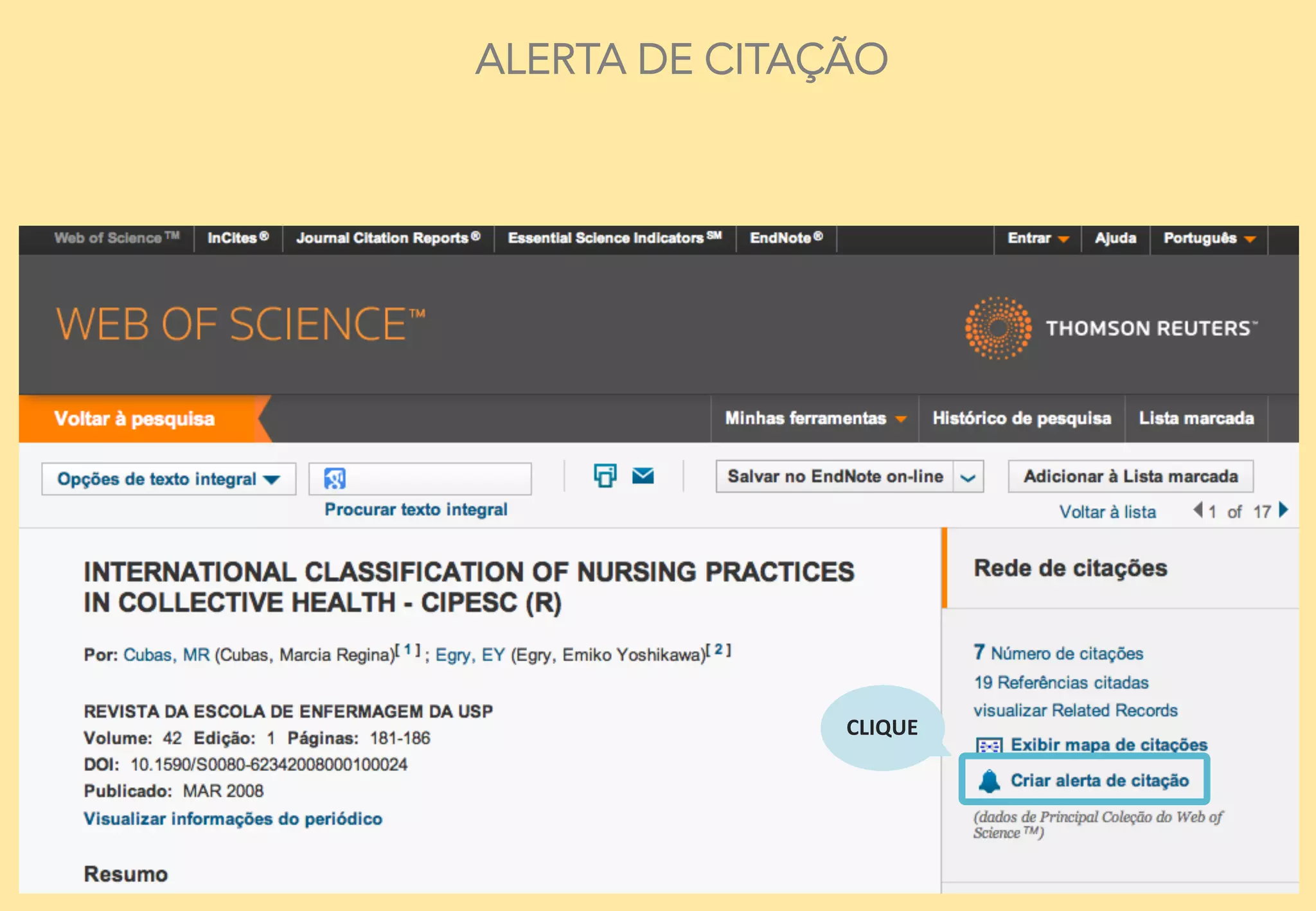The width and height of the screenshot is (1316, 911).
Task: Click Voltar à lista link
Action: 1108,512
